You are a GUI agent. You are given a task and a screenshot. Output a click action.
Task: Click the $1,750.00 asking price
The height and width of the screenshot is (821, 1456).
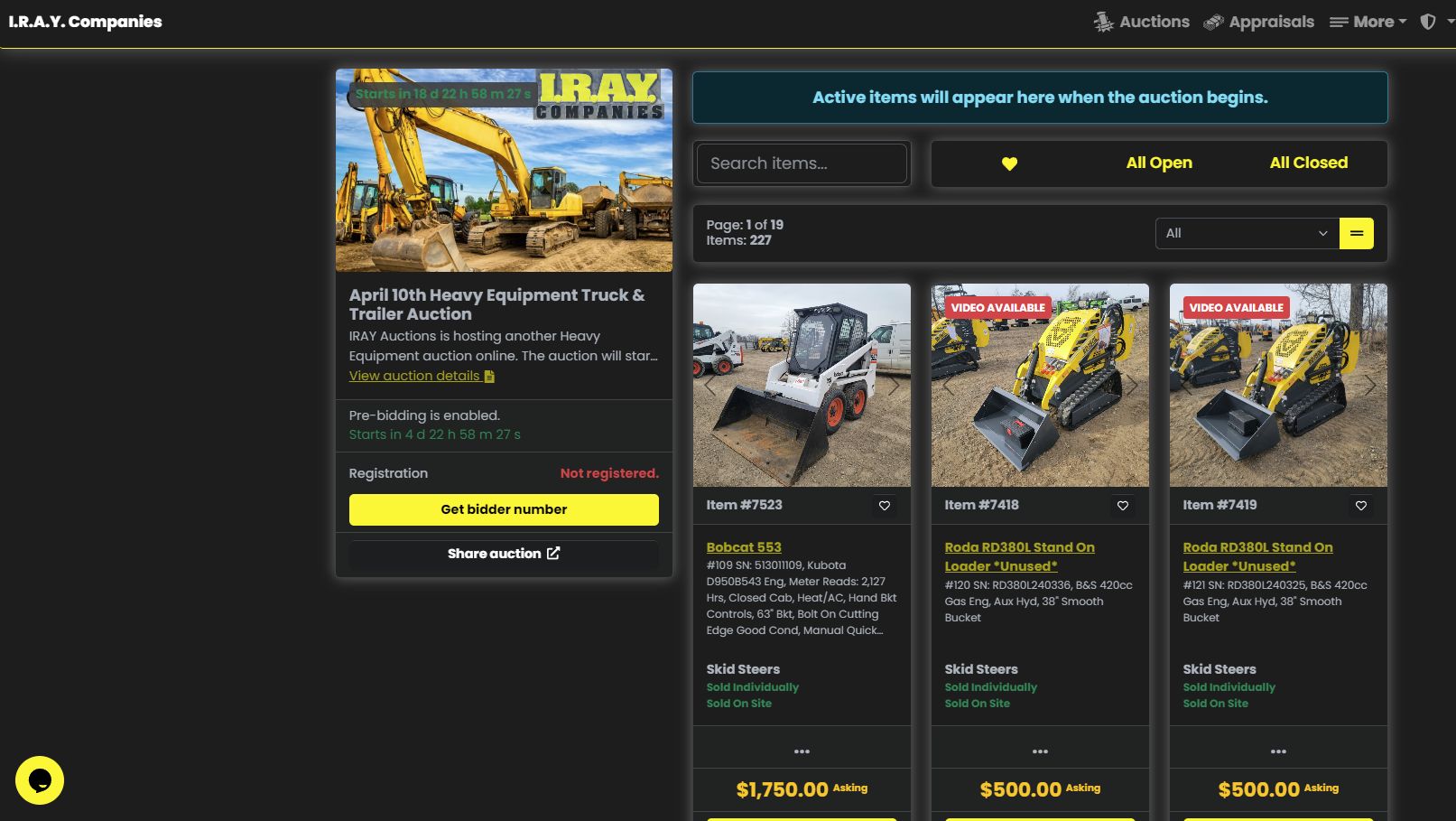coord(782,789)
